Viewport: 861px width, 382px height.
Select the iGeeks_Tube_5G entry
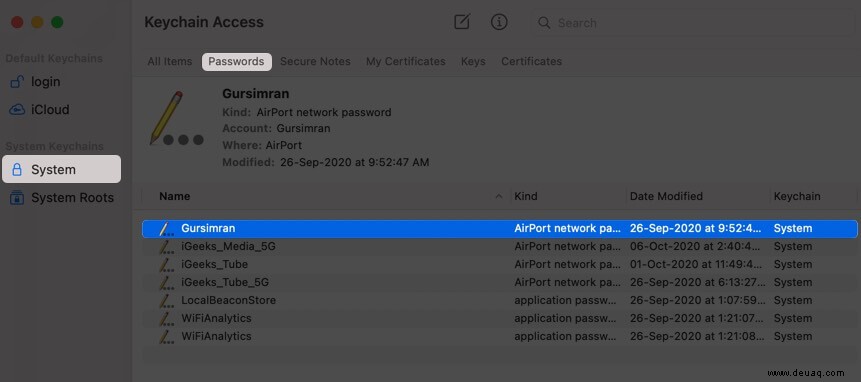pos(500,283)
